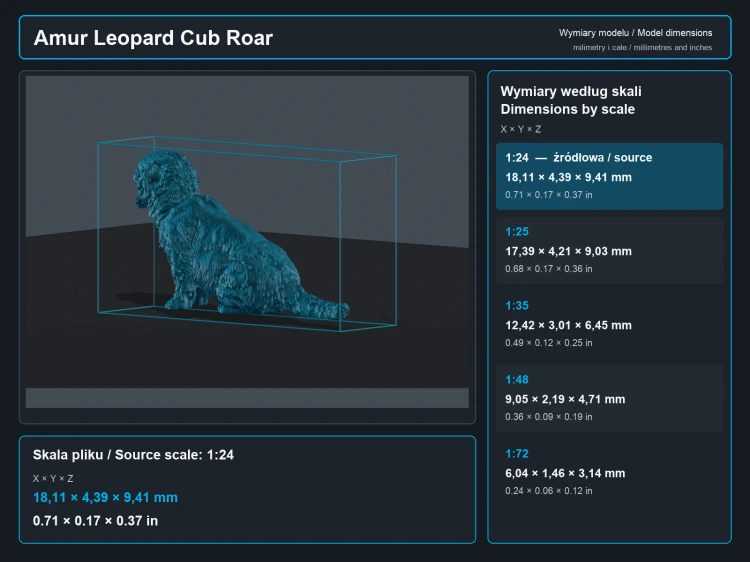Select the 1:24 źródłowa / source scale card
This screenshot has height=562, width=750.
coord(609,176)
